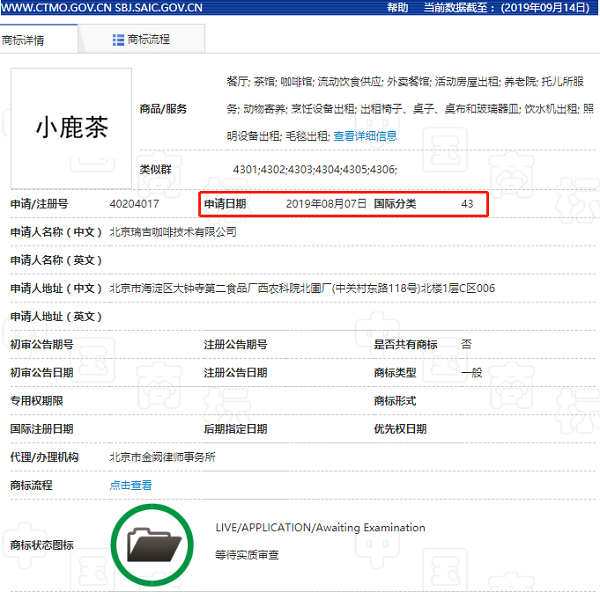This screenshot has height=592, width=600.
Task: Click the 是否共有商标 label
Action: (405, 344)
